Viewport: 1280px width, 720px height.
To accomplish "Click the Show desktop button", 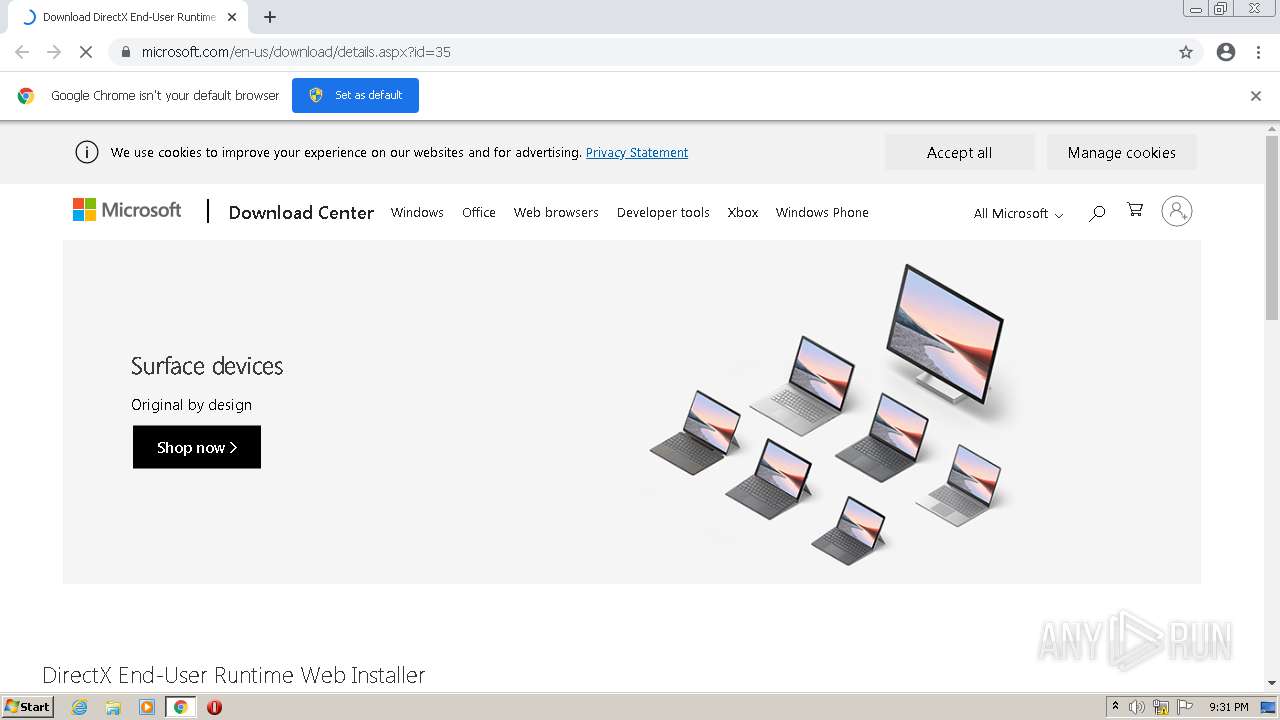I will pos(1268,707).
